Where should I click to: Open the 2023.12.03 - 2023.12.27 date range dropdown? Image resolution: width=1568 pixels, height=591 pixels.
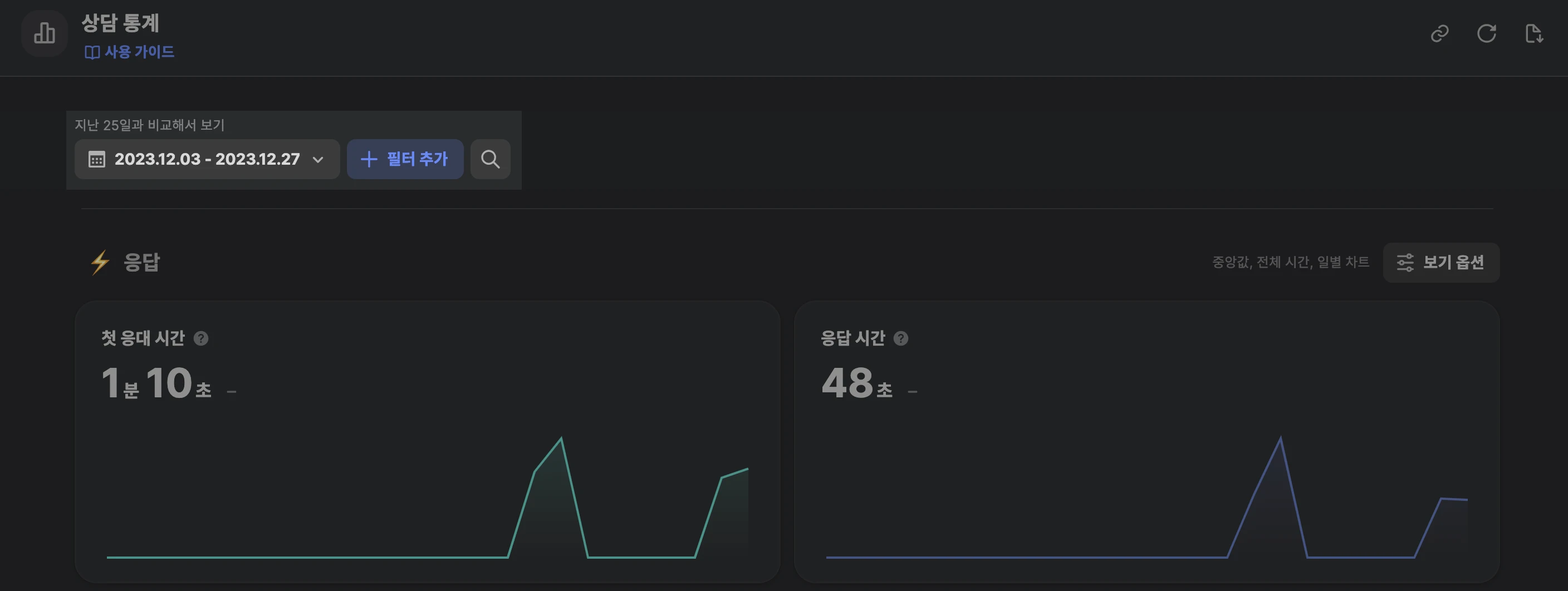point(207,159)
